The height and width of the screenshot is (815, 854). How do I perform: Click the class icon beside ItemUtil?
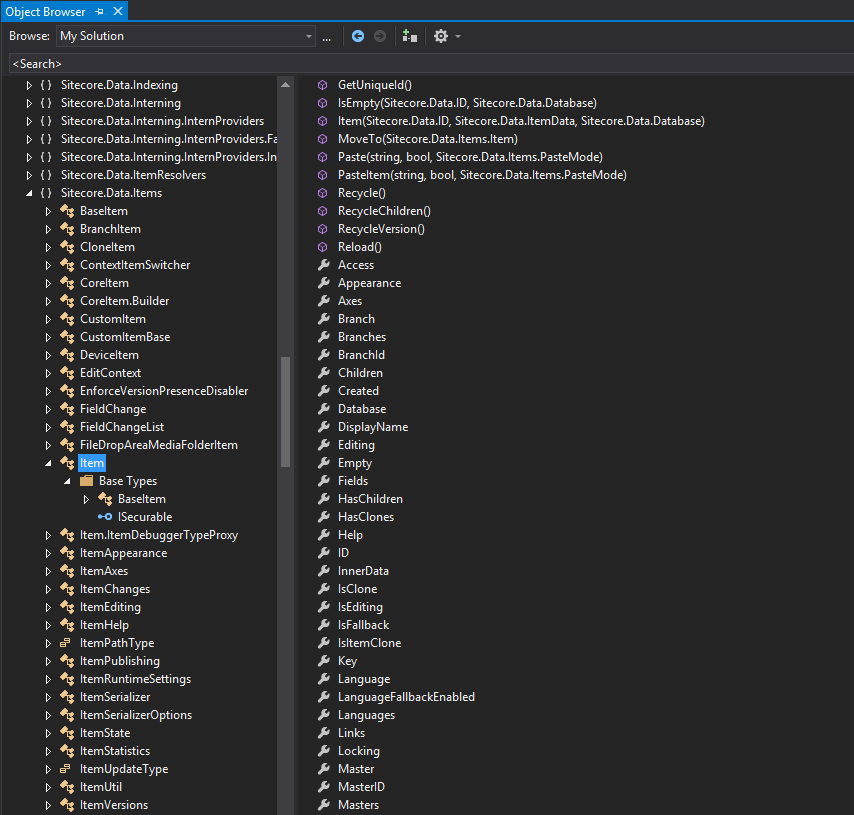[x=68, y=787]
